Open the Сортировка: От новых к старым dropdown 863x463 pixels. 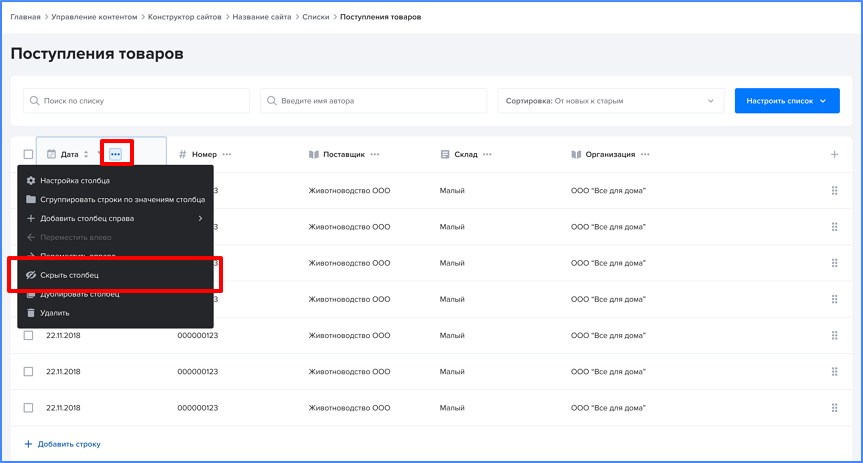pyautogui.click(x=610, y=101)
